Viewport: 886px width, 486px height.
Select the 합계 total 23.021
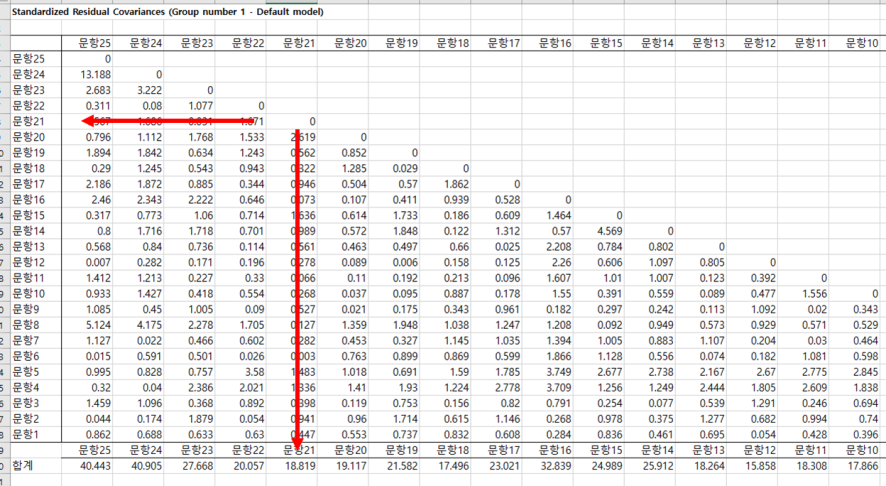click(505, 466)
